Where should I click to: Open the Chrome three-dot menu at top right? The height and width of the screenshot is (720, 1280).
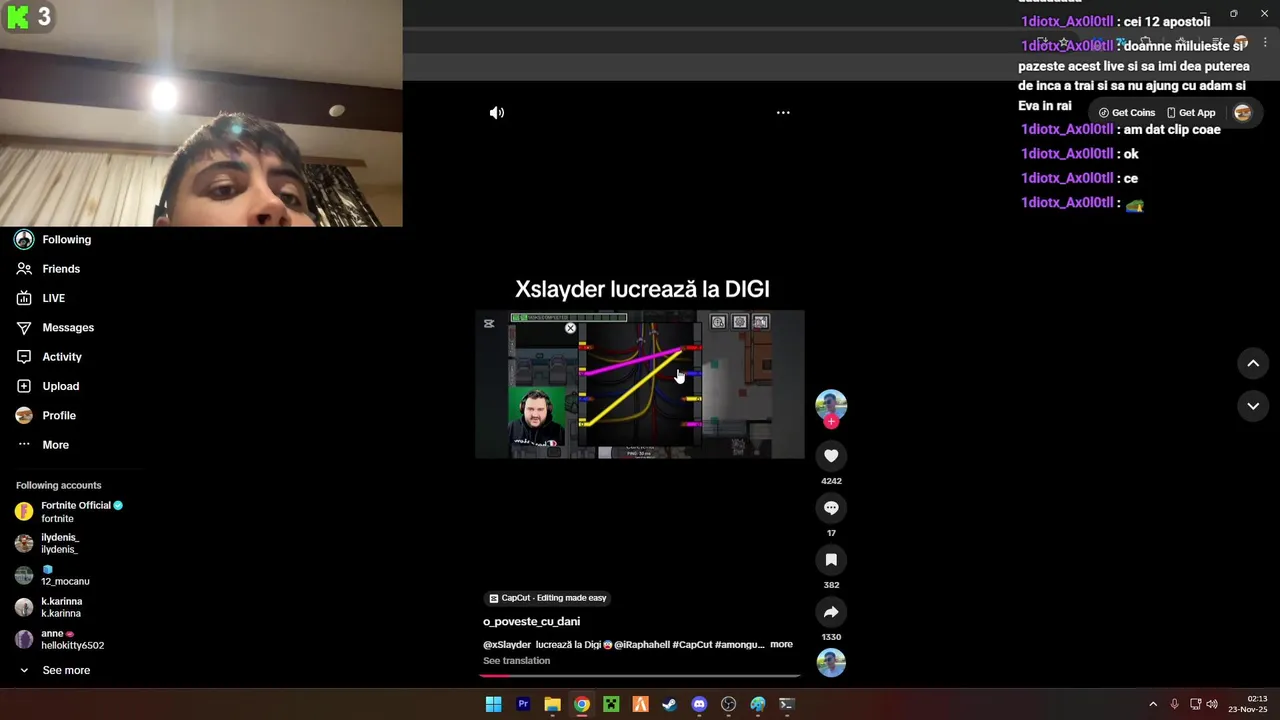click(1266, 43)
